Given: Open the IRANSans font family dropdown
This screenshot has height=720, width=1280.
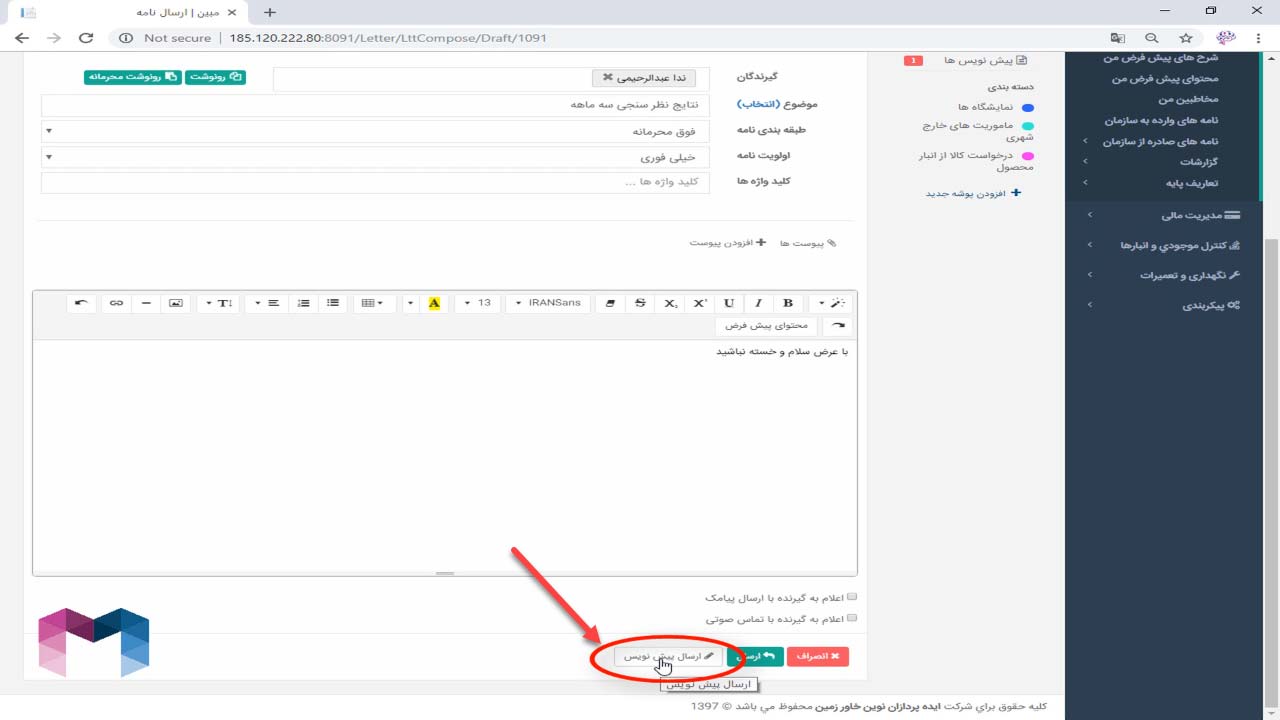Looking at the screenshot, I should click(548, 303).
